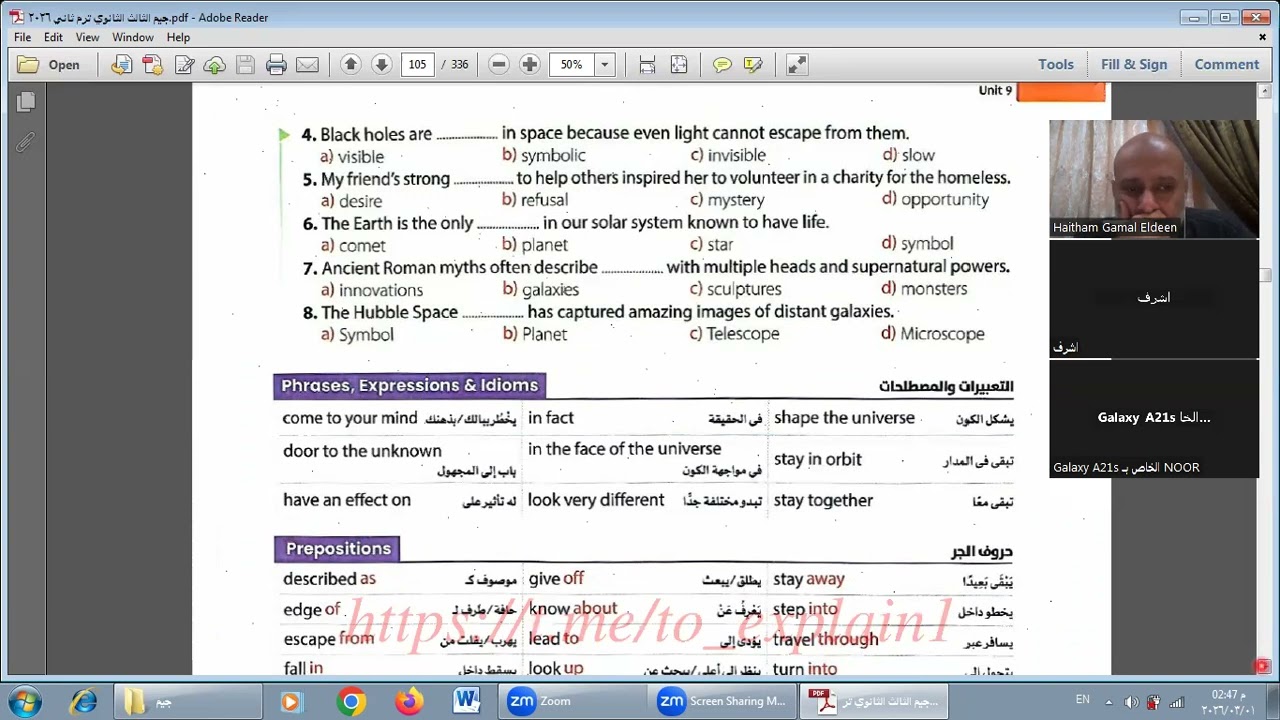Open the folder window in taskbar

188,701
